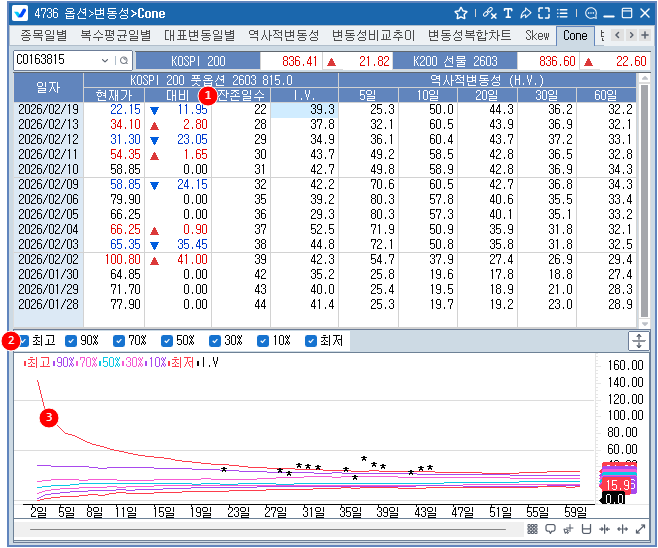658x548 pixels.
Task: Toggle the 50% percentile checkbox
Action: pos(166,341)
